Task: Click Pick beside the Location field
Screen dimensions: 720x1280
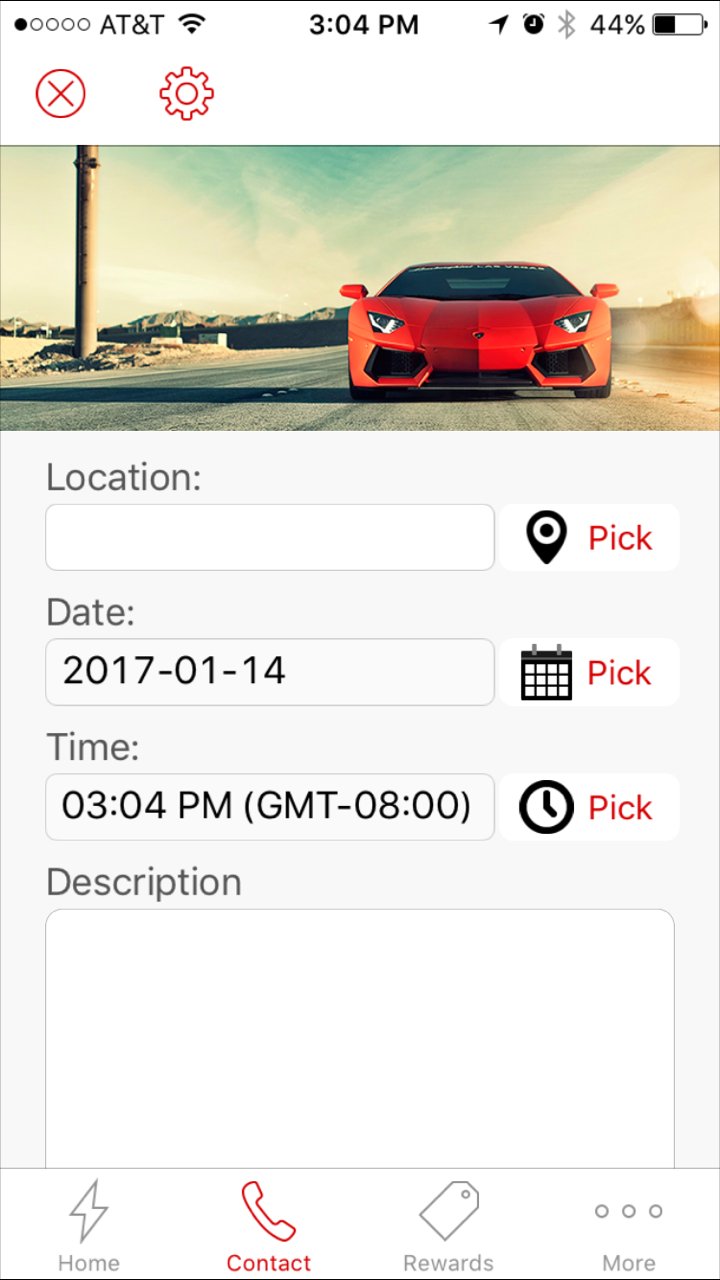Action: (620, 538)
